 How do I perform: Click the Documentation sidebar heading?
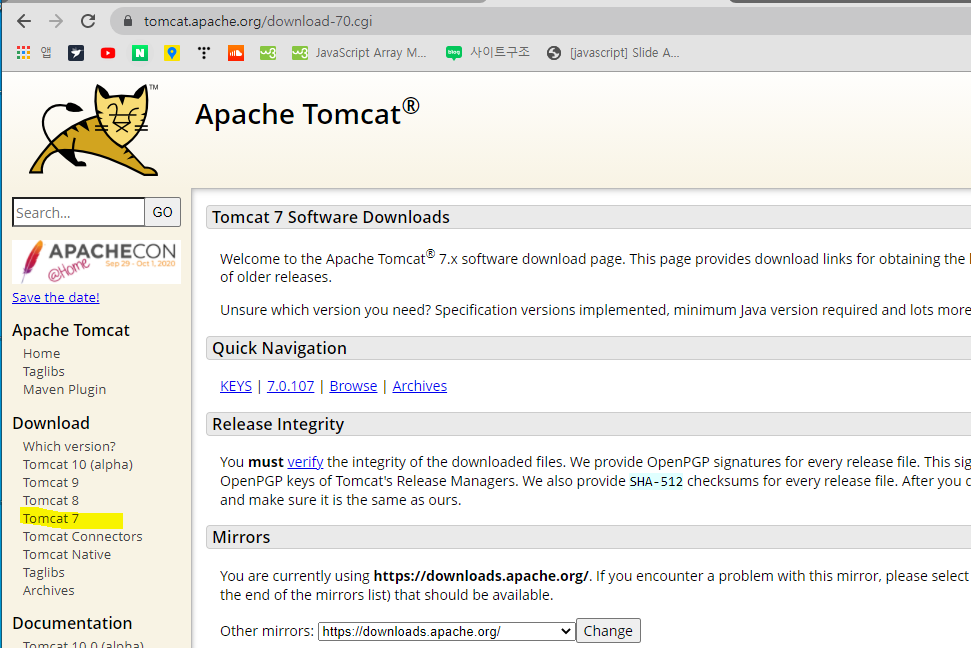(x=72, y=623)
